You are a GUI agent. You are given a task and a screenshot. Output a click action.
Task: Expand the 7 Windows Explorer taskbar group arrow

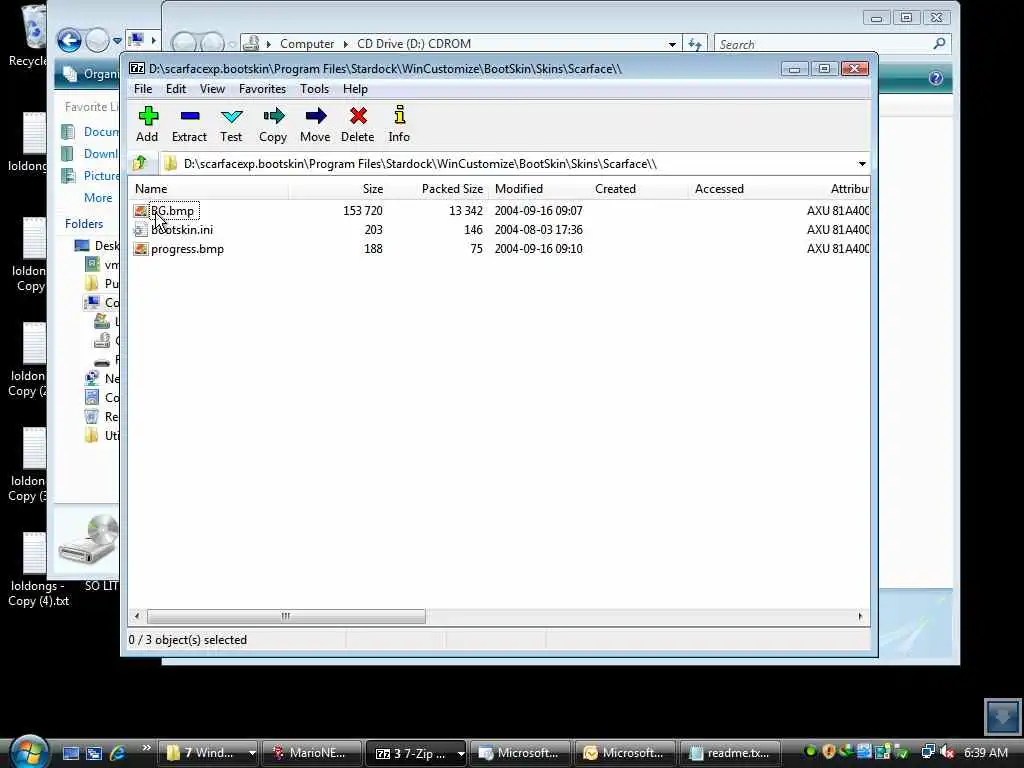coord(251,754)
